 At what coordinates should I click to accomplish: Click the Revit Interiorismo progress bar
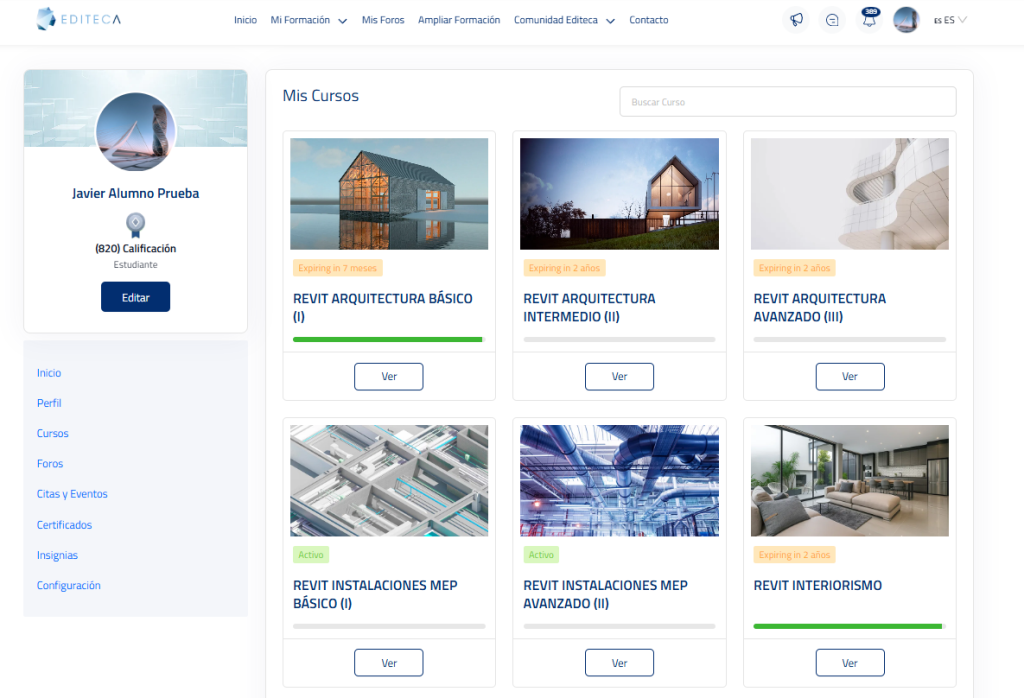click(x=849, y=626)
